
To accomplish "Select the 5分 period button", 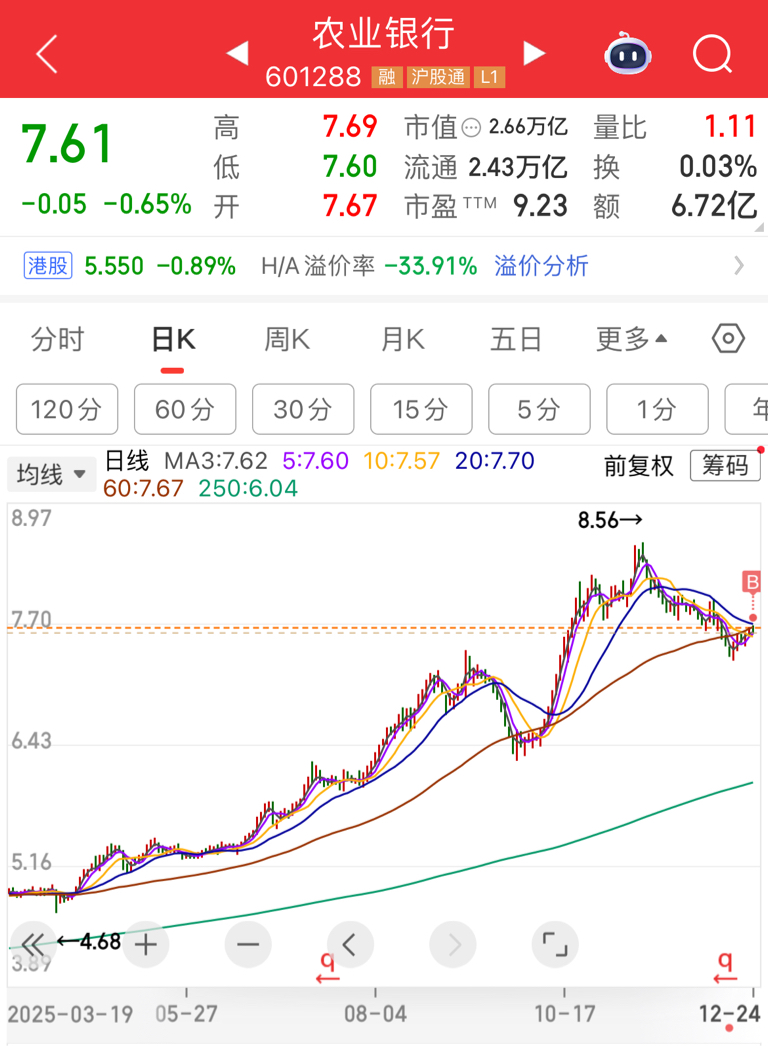I will click(x=539, y=409).
